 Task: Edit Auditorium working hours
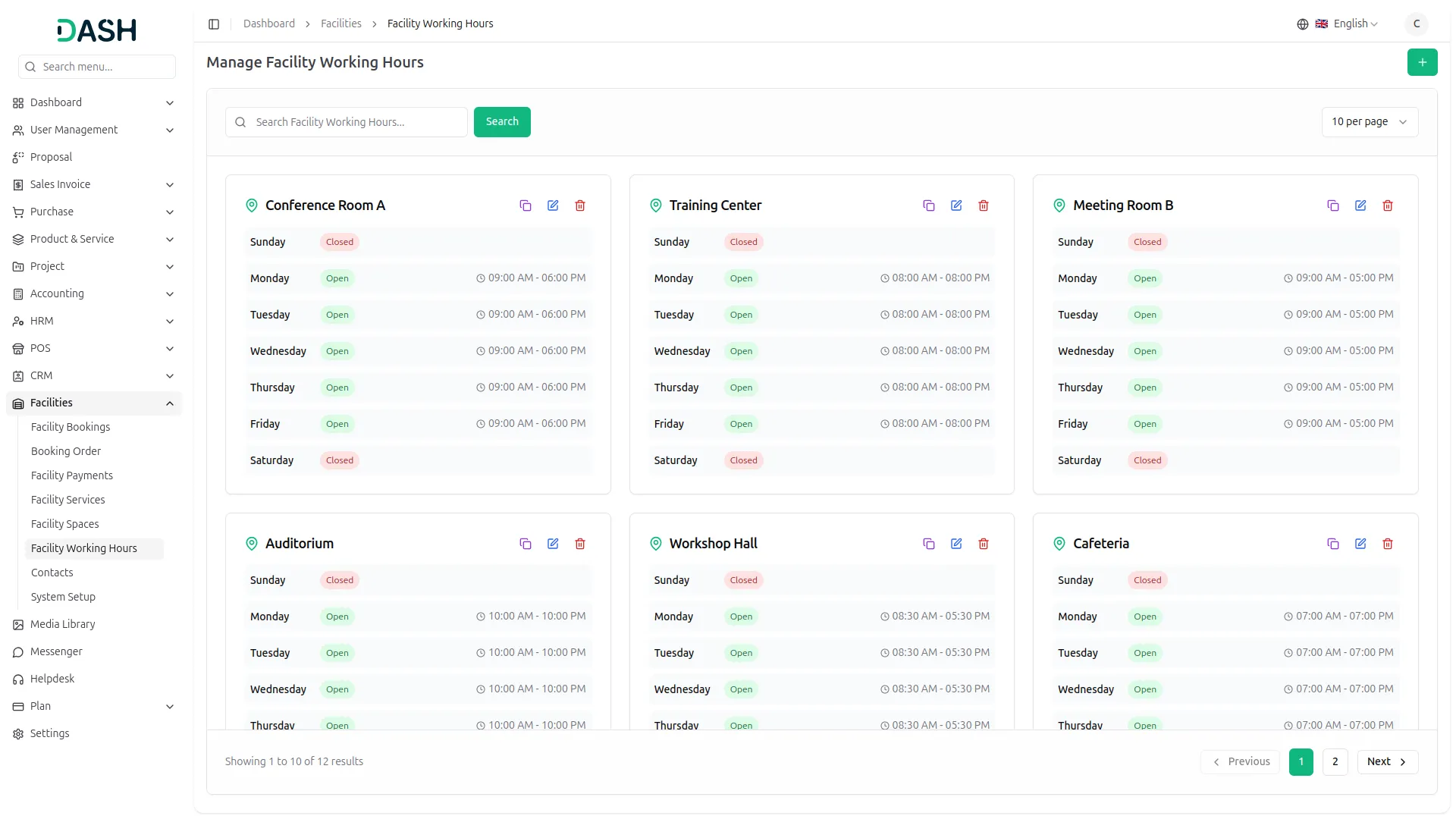pos(553,544)
